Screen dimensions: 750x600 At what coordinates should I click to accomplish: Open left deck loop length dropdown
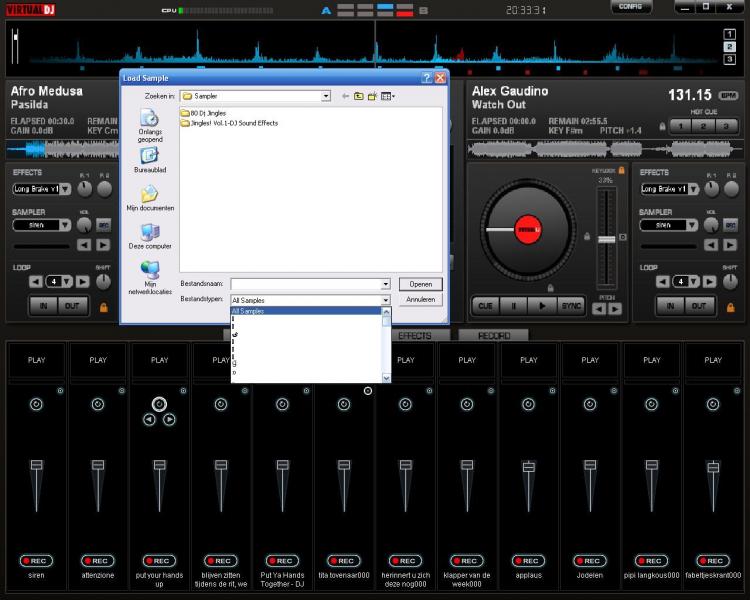(x=67, y=281)
